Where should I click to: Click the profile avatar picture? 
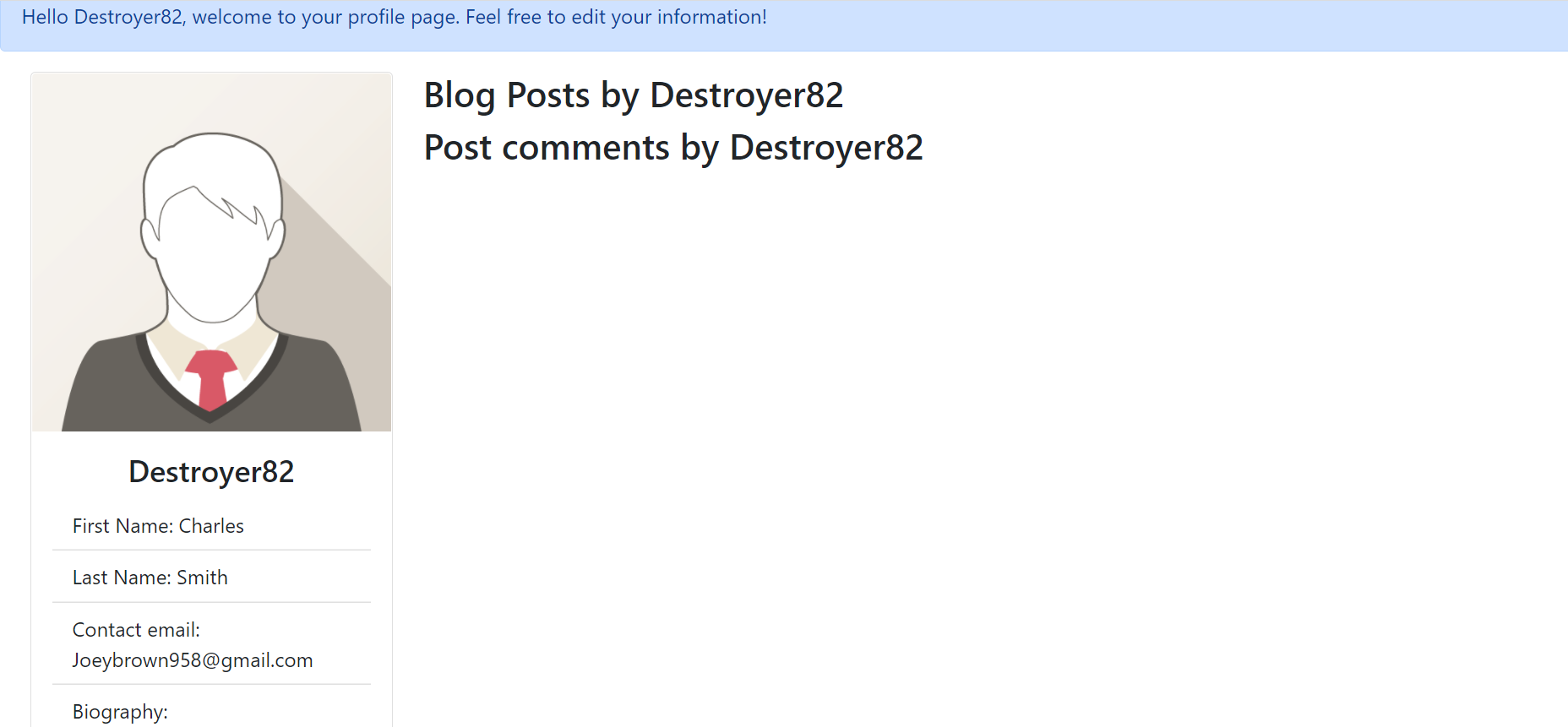(211, 252)
